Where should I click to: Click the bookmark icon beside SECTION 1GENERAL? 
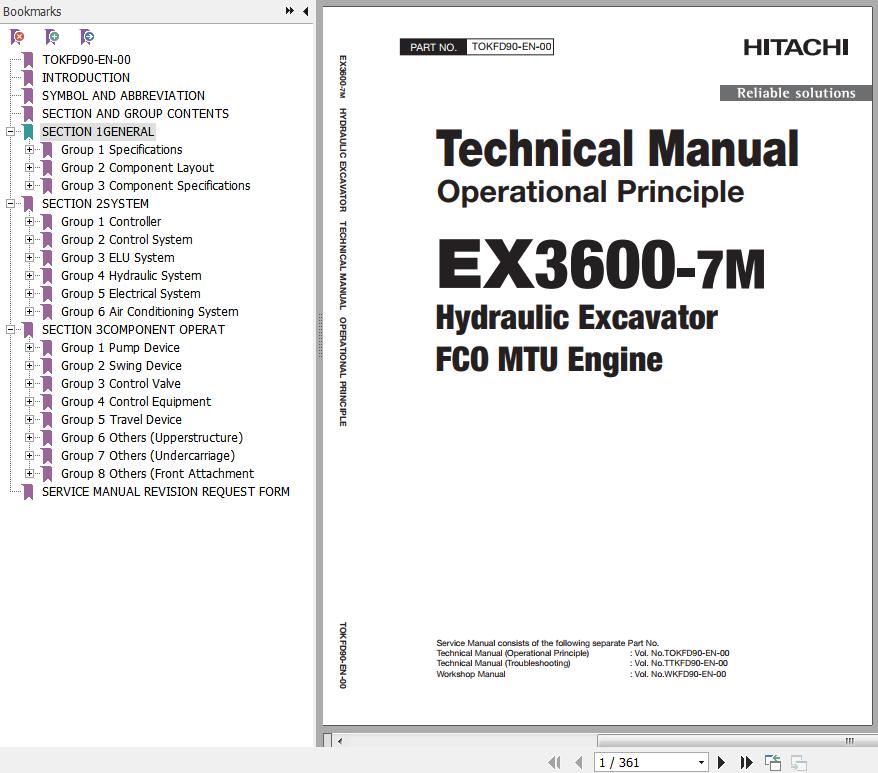coord(28,132)
